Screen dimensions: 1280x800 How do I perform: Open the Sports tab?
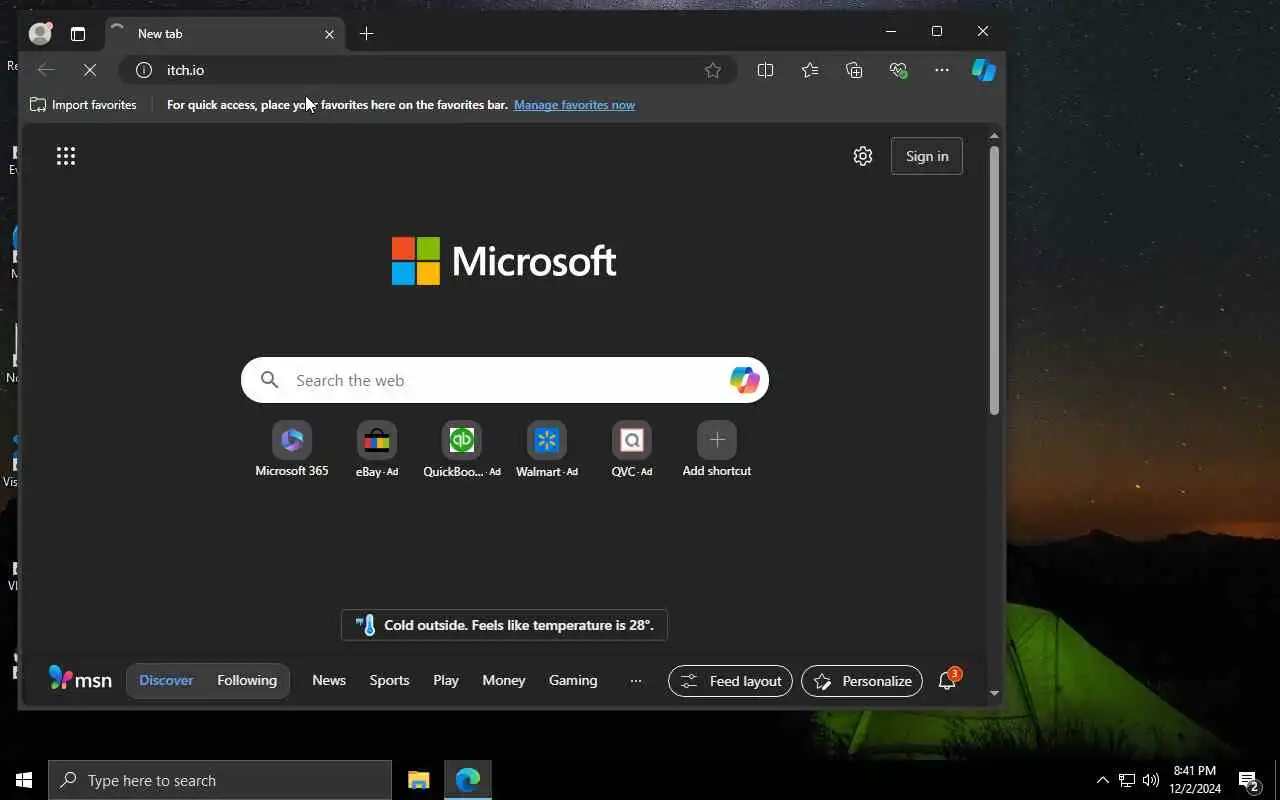389,680
